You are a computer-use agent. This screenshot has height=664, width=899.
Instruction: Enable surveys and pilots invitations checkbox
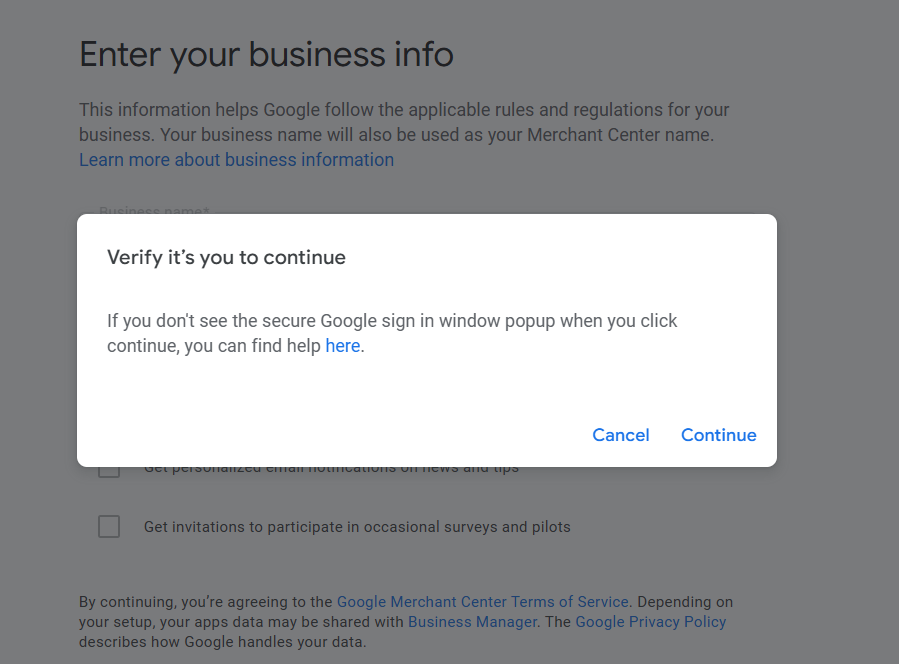109,526
